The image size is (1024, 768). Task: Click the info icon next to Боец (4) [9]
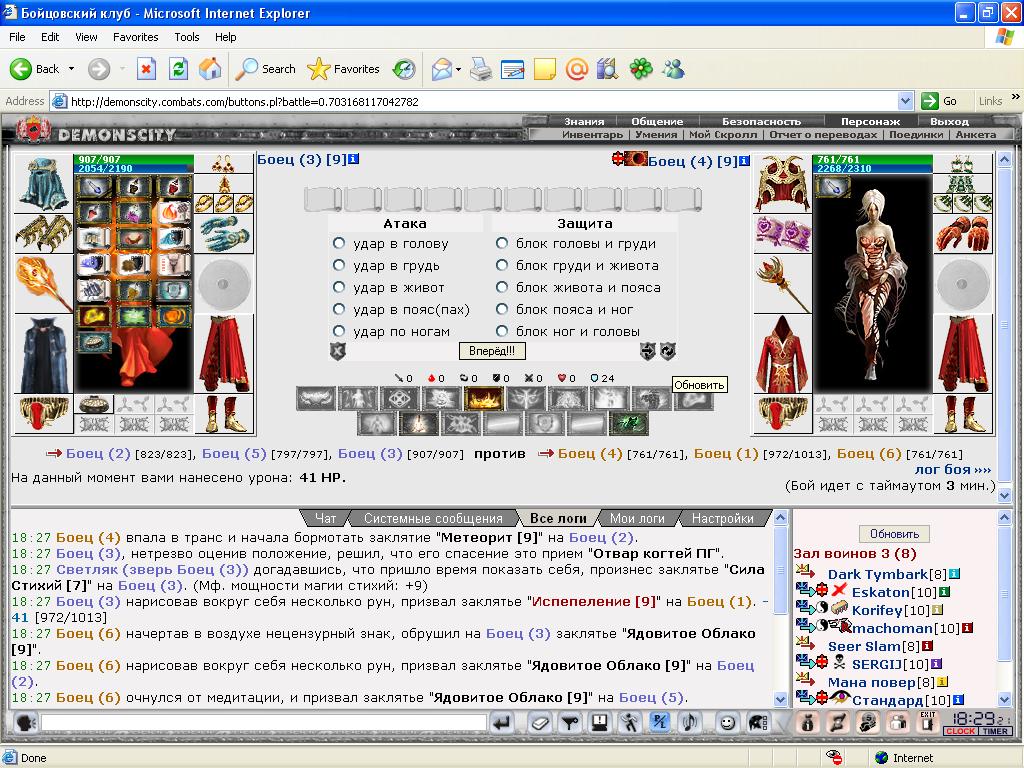744,160
